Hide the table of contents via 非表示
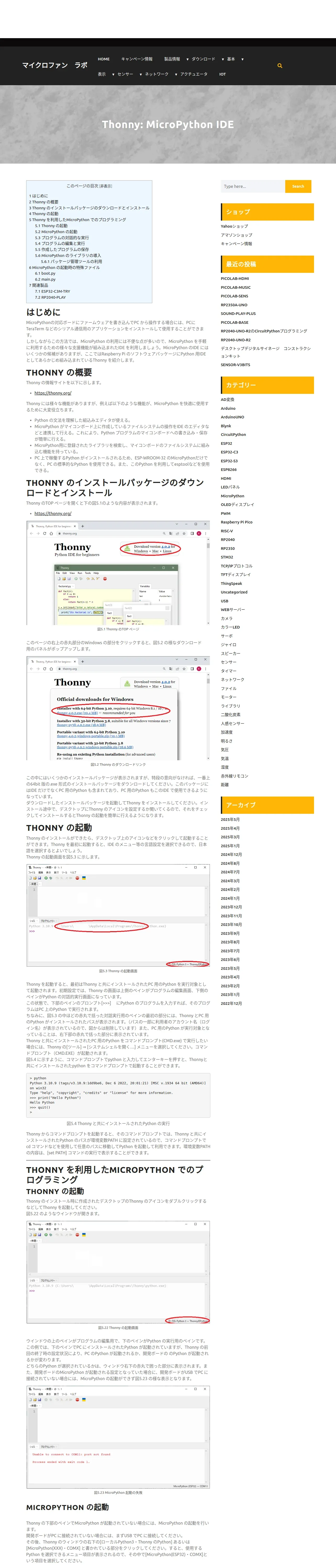The width and height of the screenshot is (336, 1568). (x=105, y=186)
